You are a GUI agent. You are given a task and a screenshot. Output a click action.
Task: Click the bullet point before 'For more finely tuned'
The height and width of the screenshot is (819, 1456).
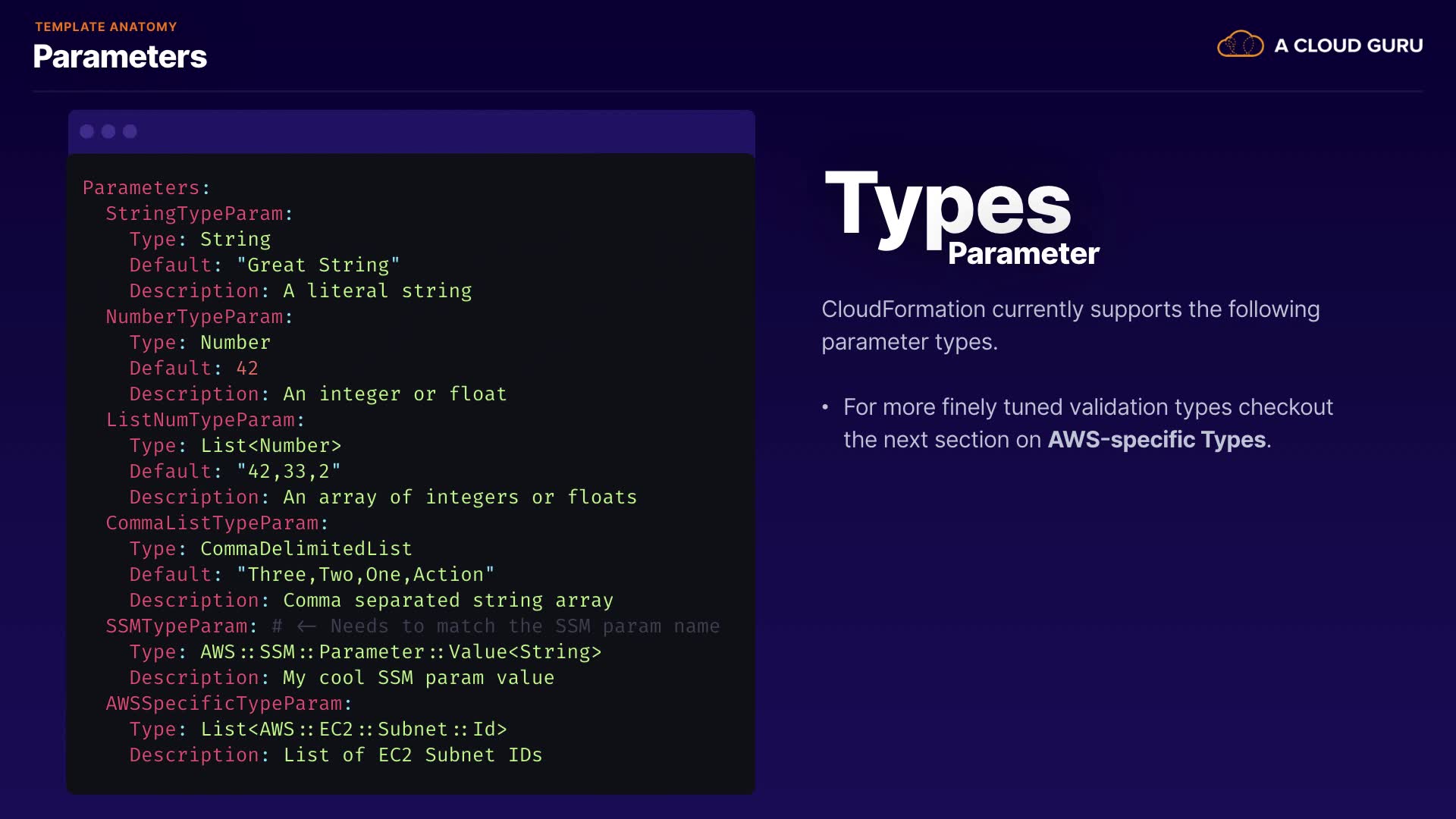tap(825, 407)
